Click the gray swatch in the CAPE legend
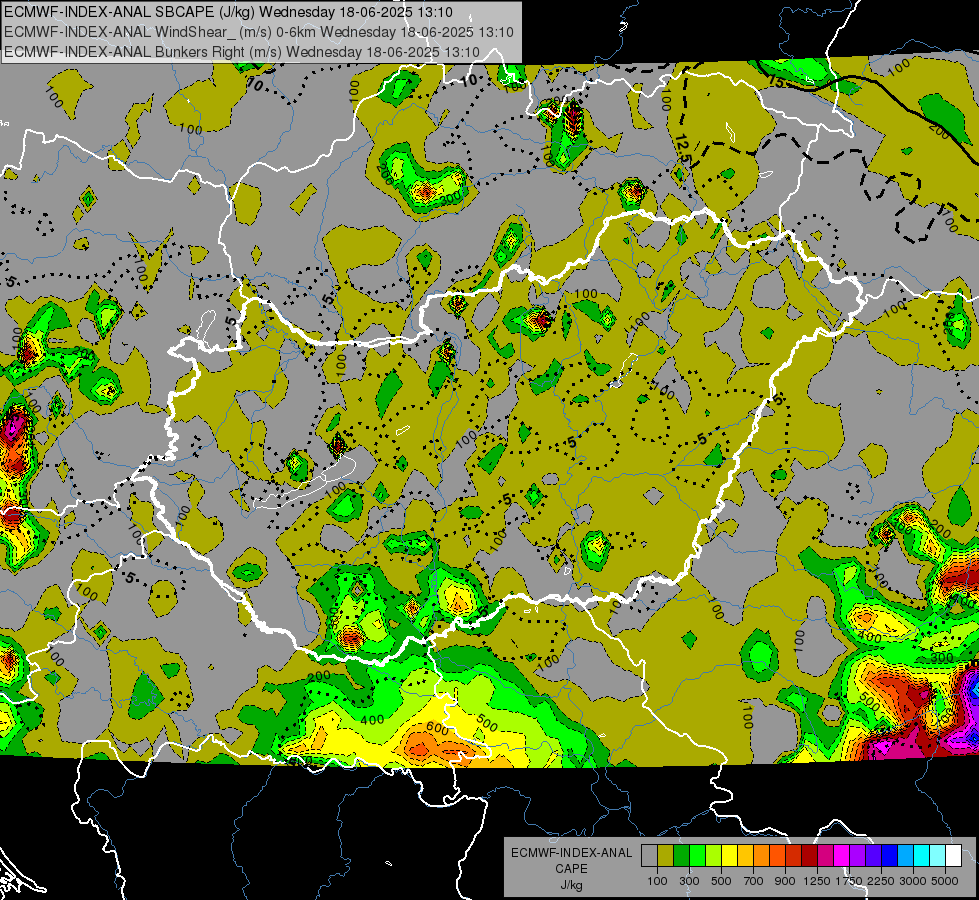The height and width of the screenshot is (900, 979). tap(649, 855)
